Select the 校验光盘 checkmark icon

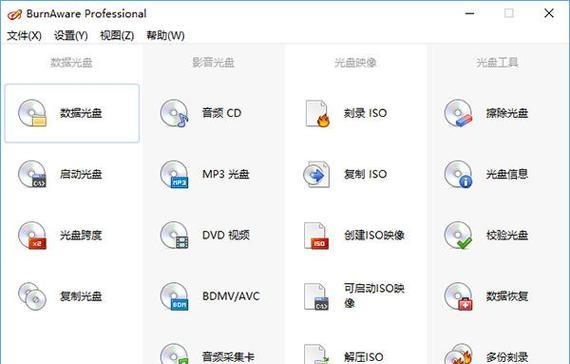458,235
